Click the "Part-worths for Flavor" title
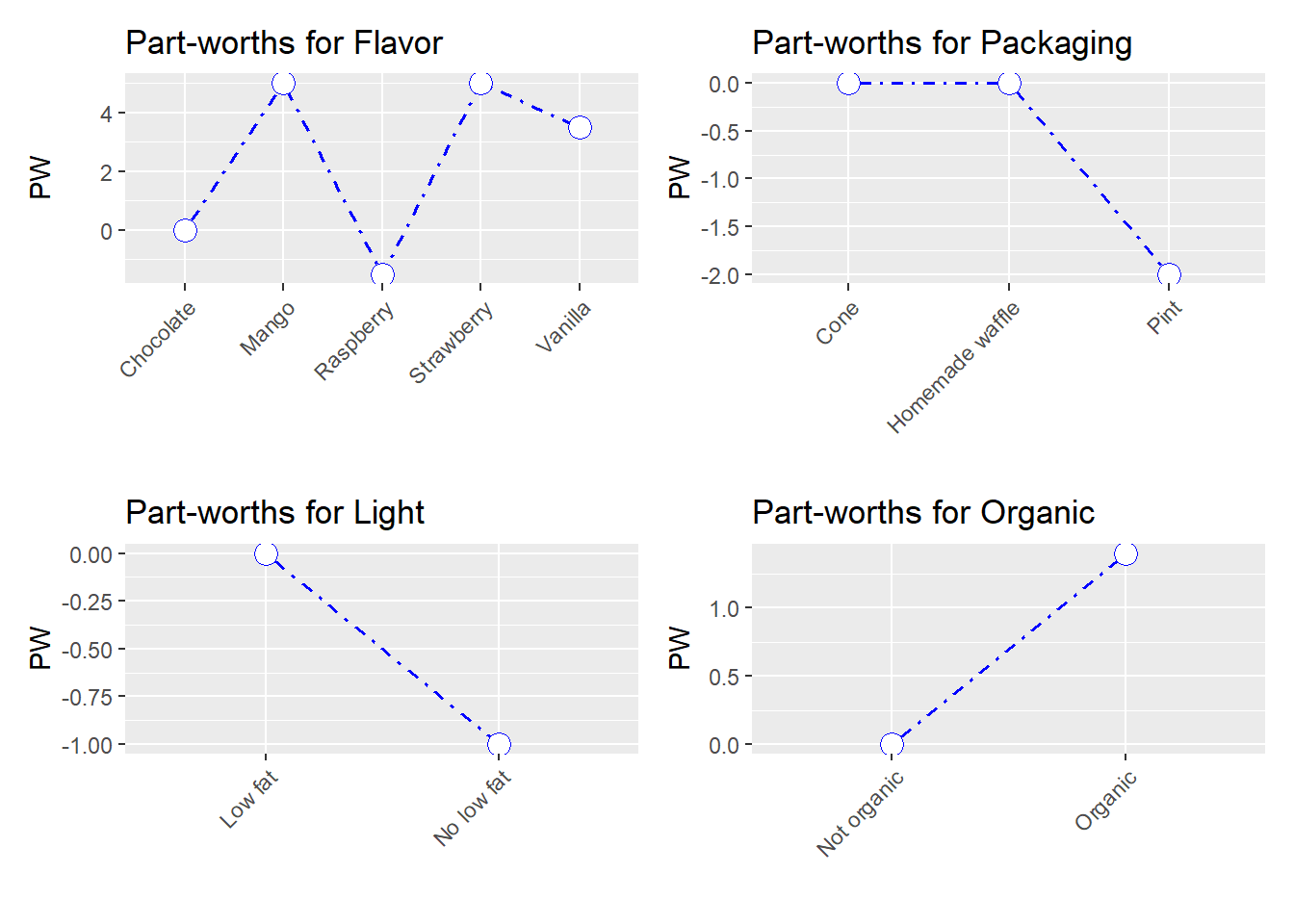This screenshot has height=924, width=1294. coord(284,43)
